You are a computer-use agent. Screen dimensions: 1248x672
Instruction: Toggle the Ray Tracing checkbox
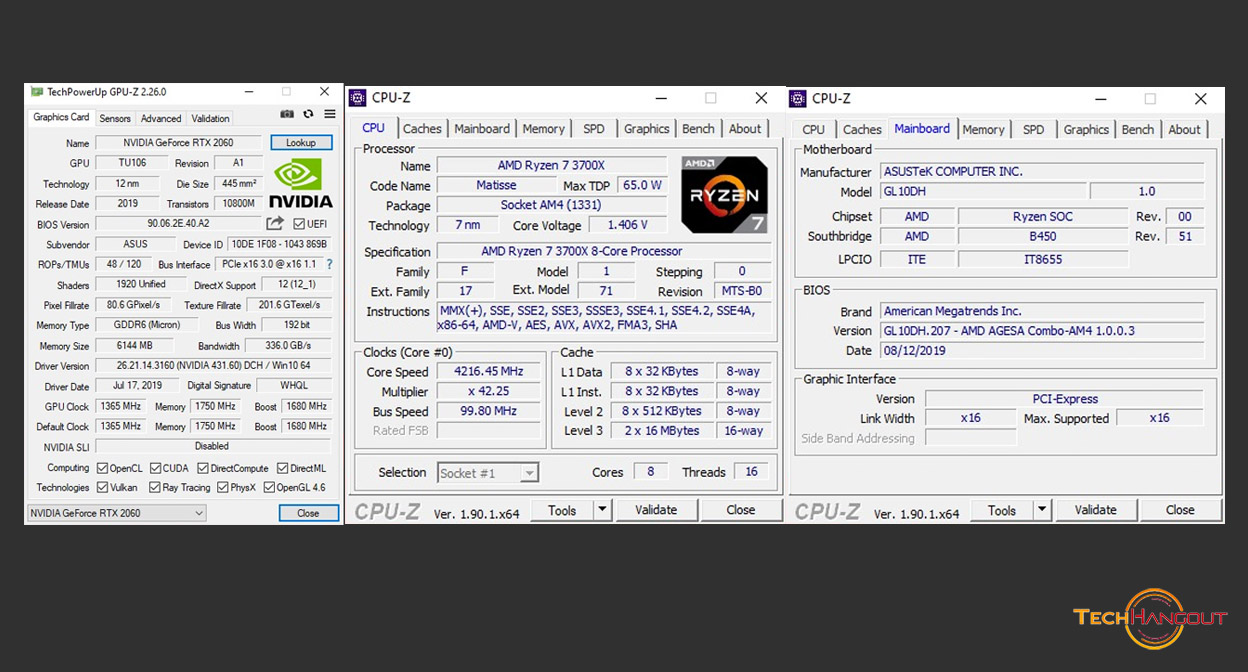(x=155, y=488)
